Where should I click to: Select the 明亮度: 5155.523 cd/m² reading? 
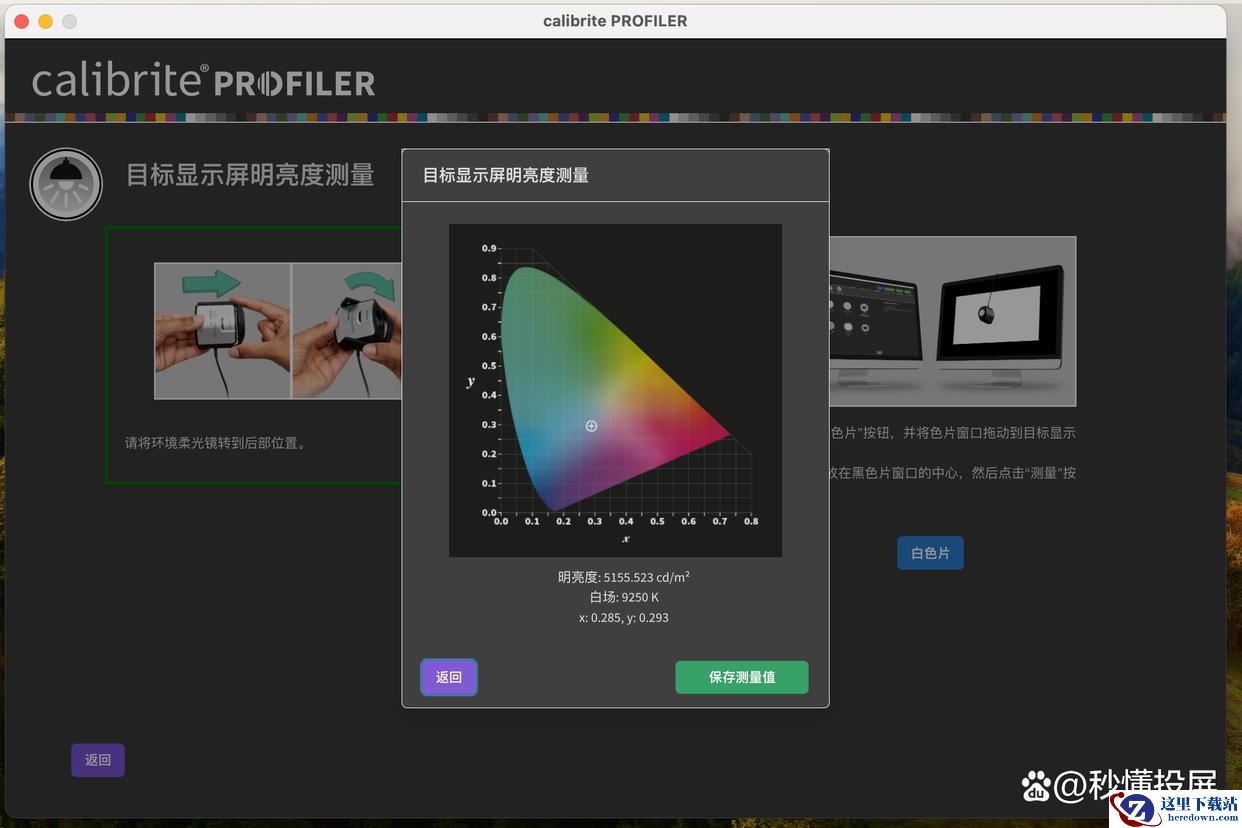(x=624, y=577)
